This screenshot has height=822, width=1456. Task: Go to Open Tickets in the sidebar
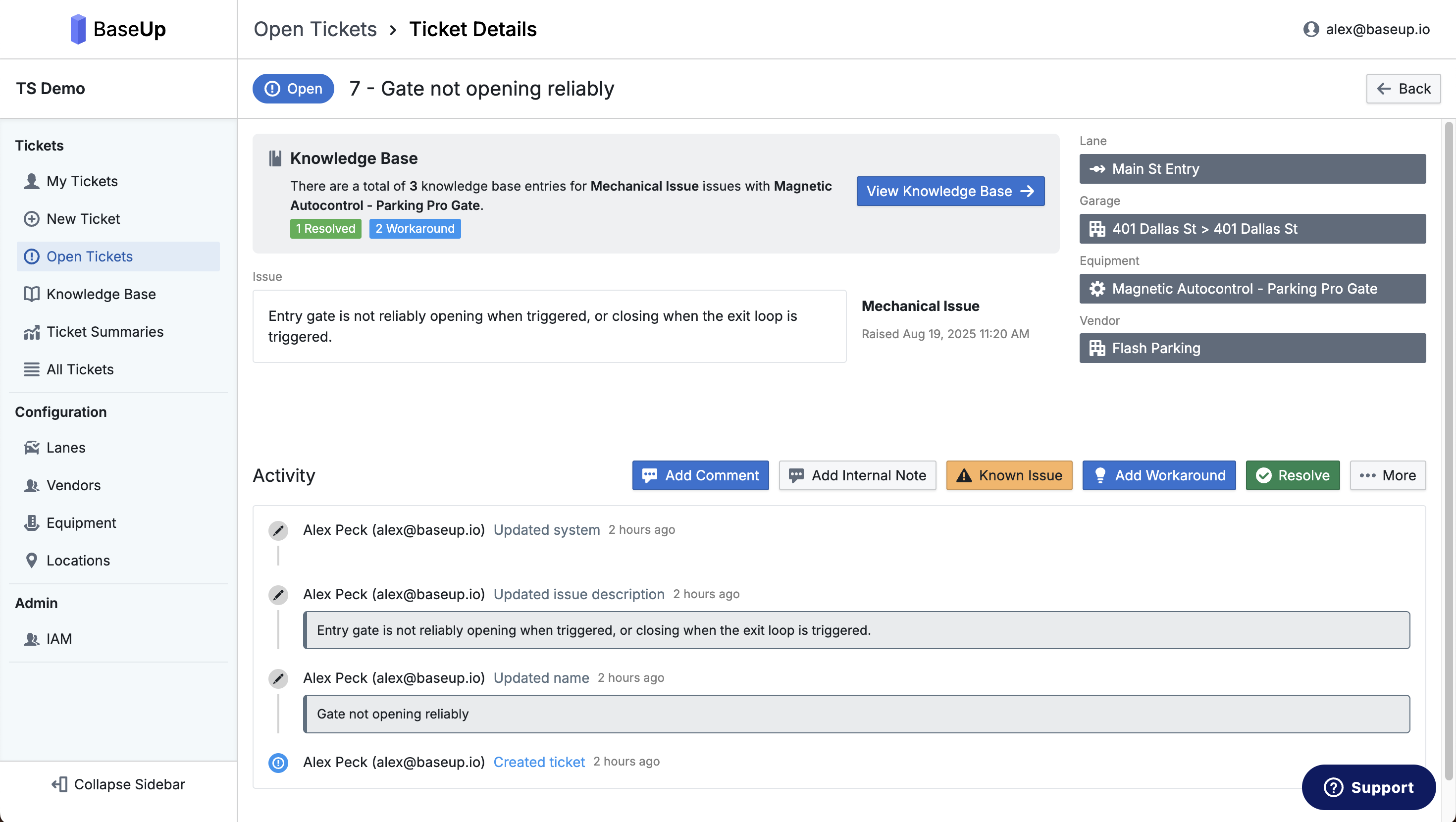[x=118, y=256]
